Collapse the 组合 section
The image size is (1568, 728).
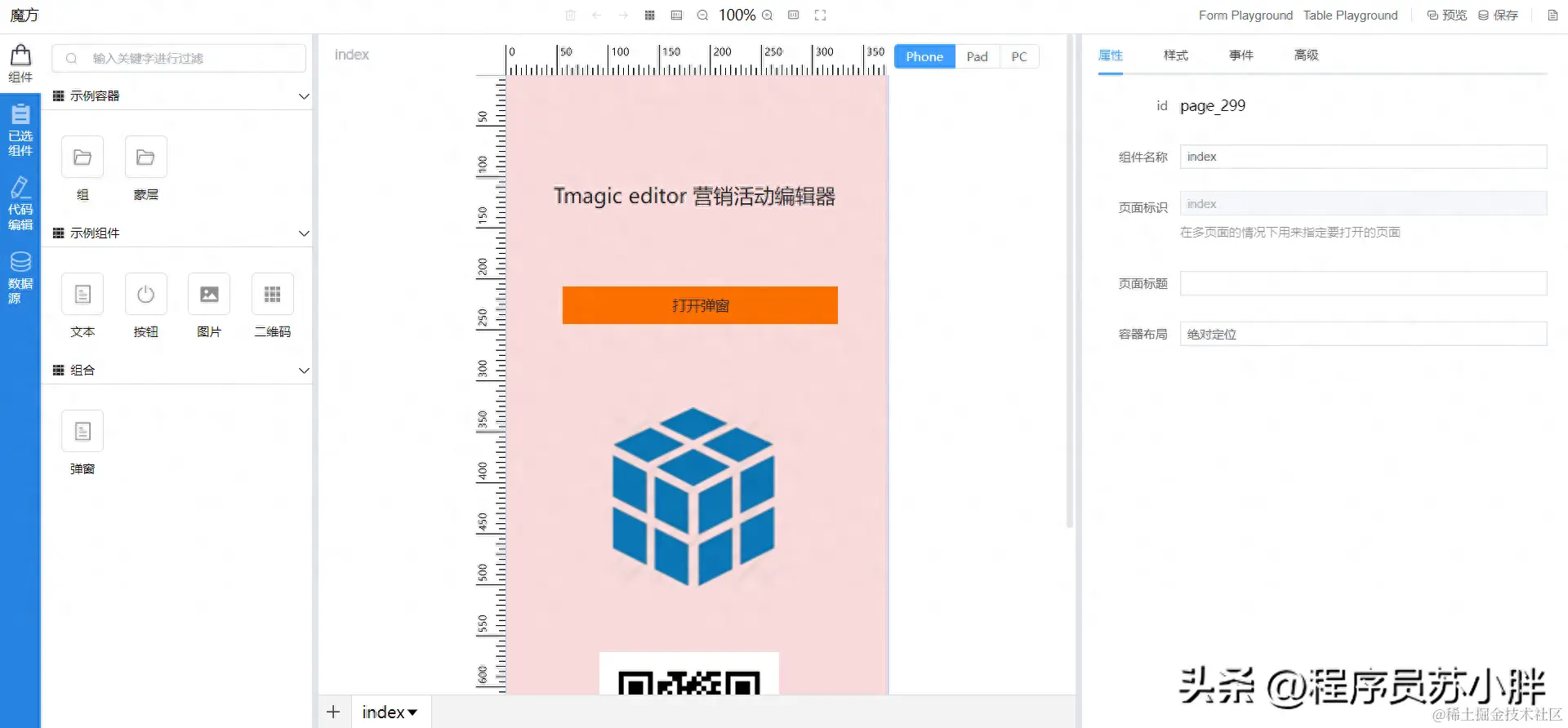tap(304, 371)
